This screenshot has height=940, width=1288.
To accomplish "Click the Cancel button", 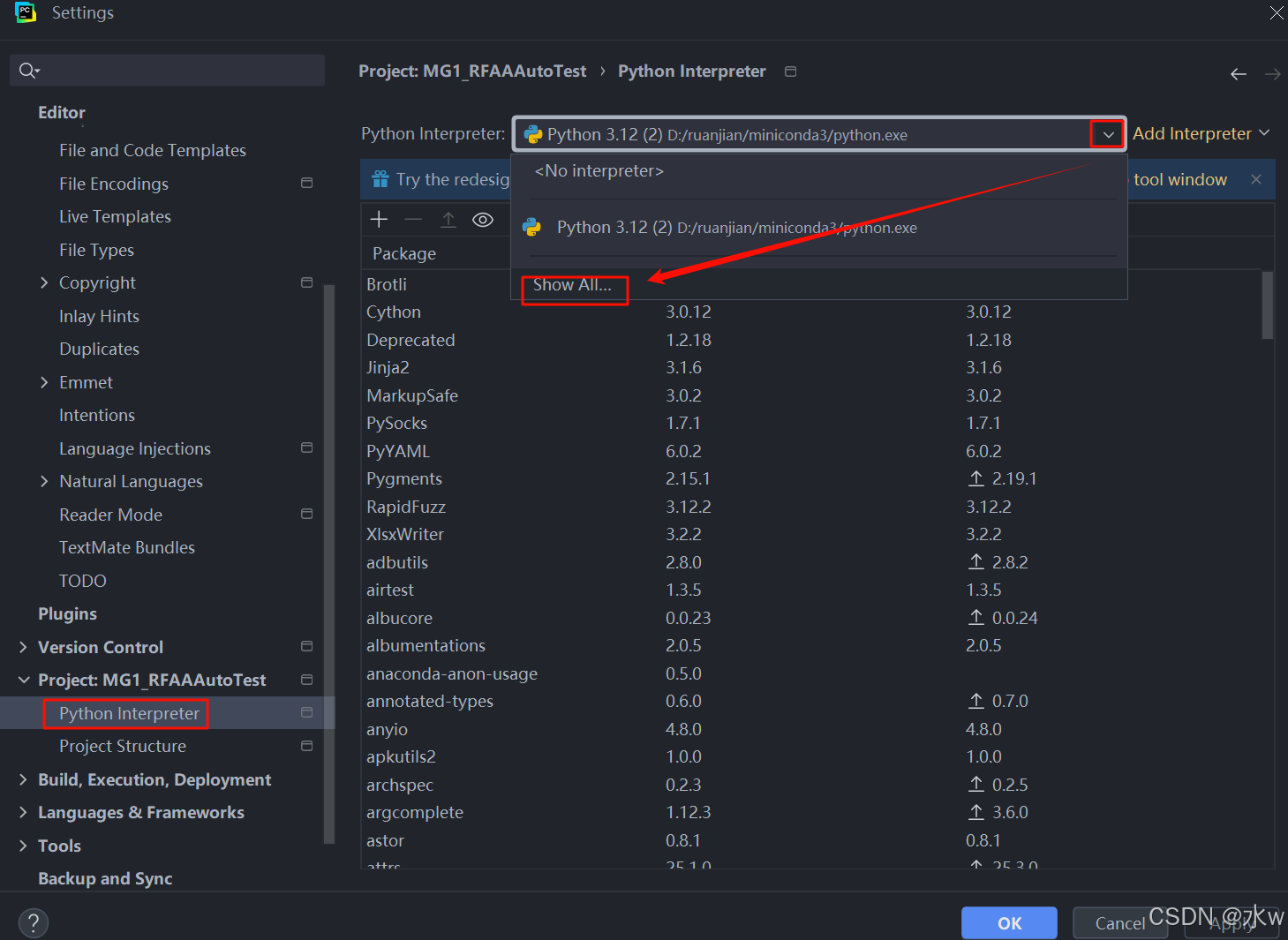I will coord(1119,923).
